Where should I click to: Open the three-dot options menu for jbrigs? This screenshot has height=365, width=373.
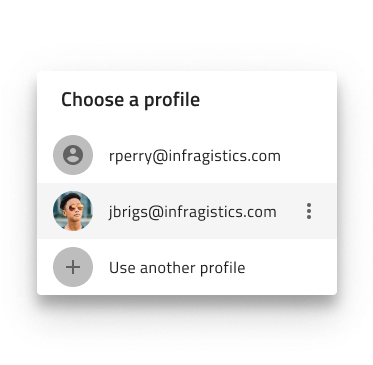click(309, 211)
